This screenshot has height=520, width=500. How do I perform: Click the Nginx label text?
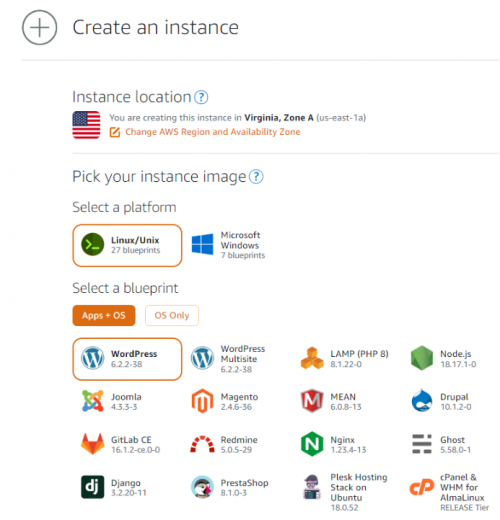[x=342, y=440]
